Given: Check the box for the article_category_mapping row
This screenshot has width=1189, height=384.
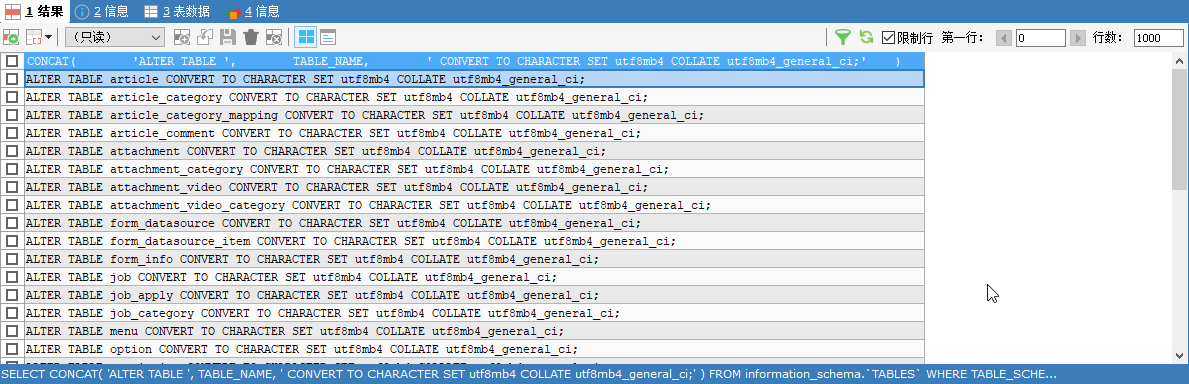Looking at the screenshot, I should [12, 115].
